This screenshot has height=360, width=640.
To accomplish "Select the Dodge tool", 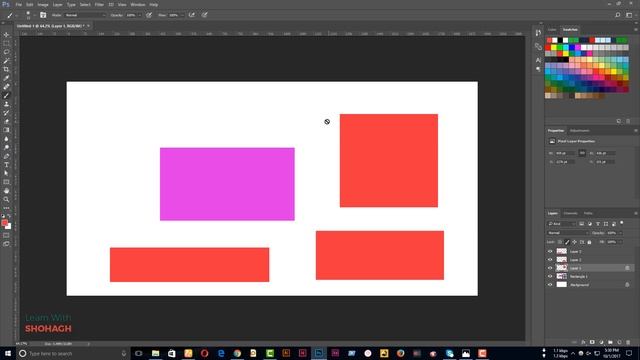I will 6,147.
